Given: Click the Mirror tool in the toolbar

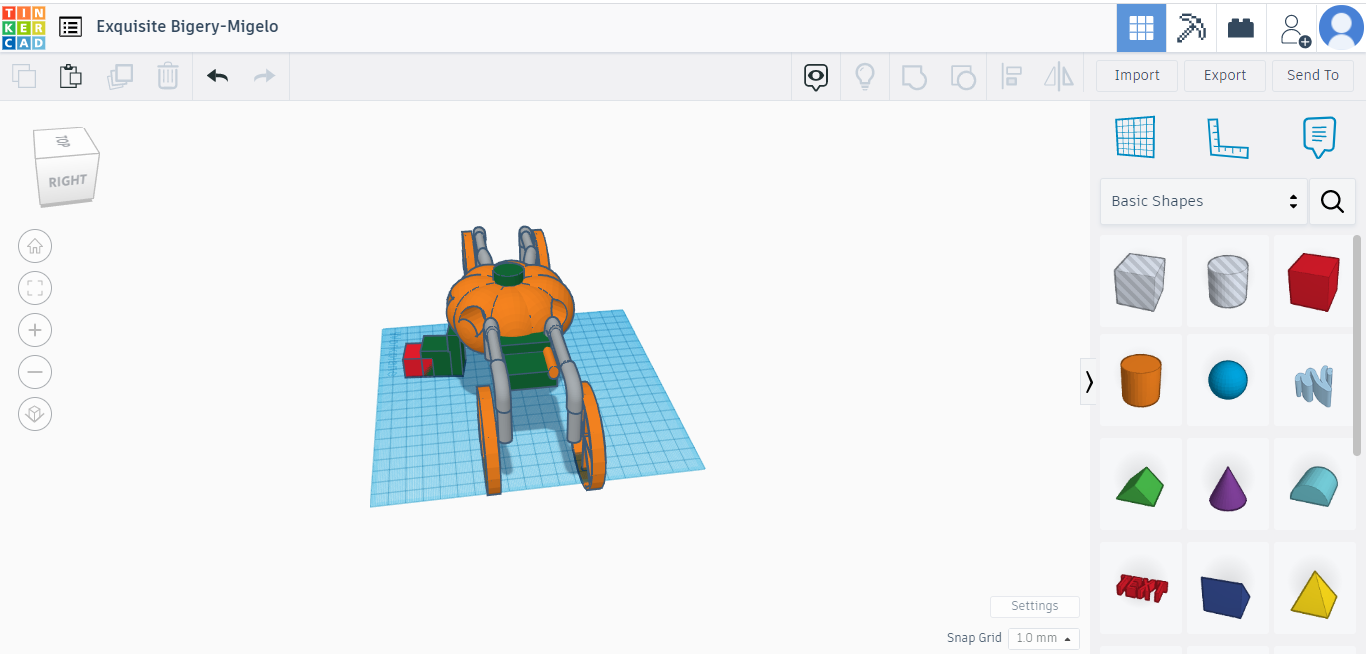Looking at the screenshot, I should [x=1058, y=76].
